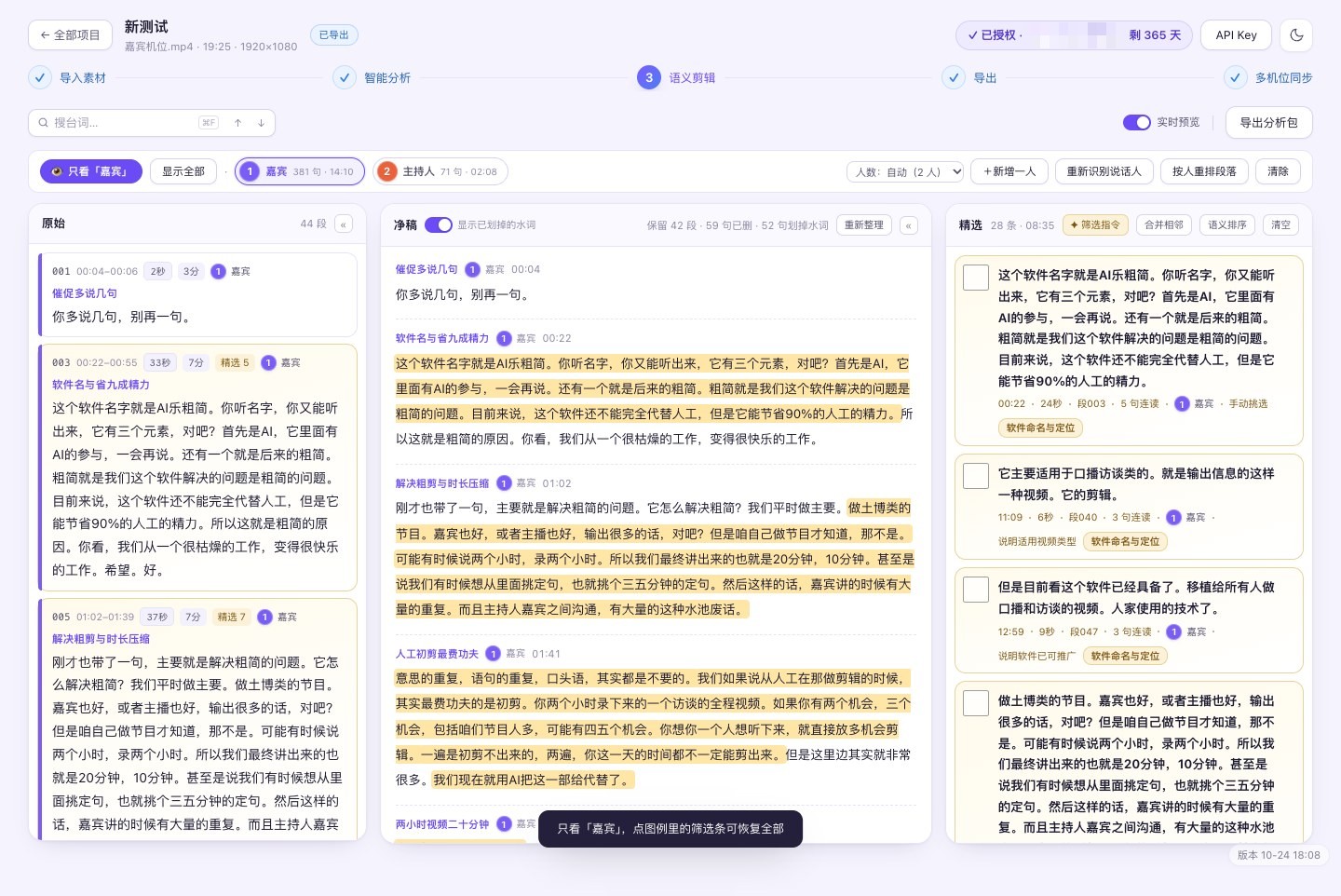Click the 清空 button
The width and height of the screenshot is (1341, 896).
(1281, 224)
